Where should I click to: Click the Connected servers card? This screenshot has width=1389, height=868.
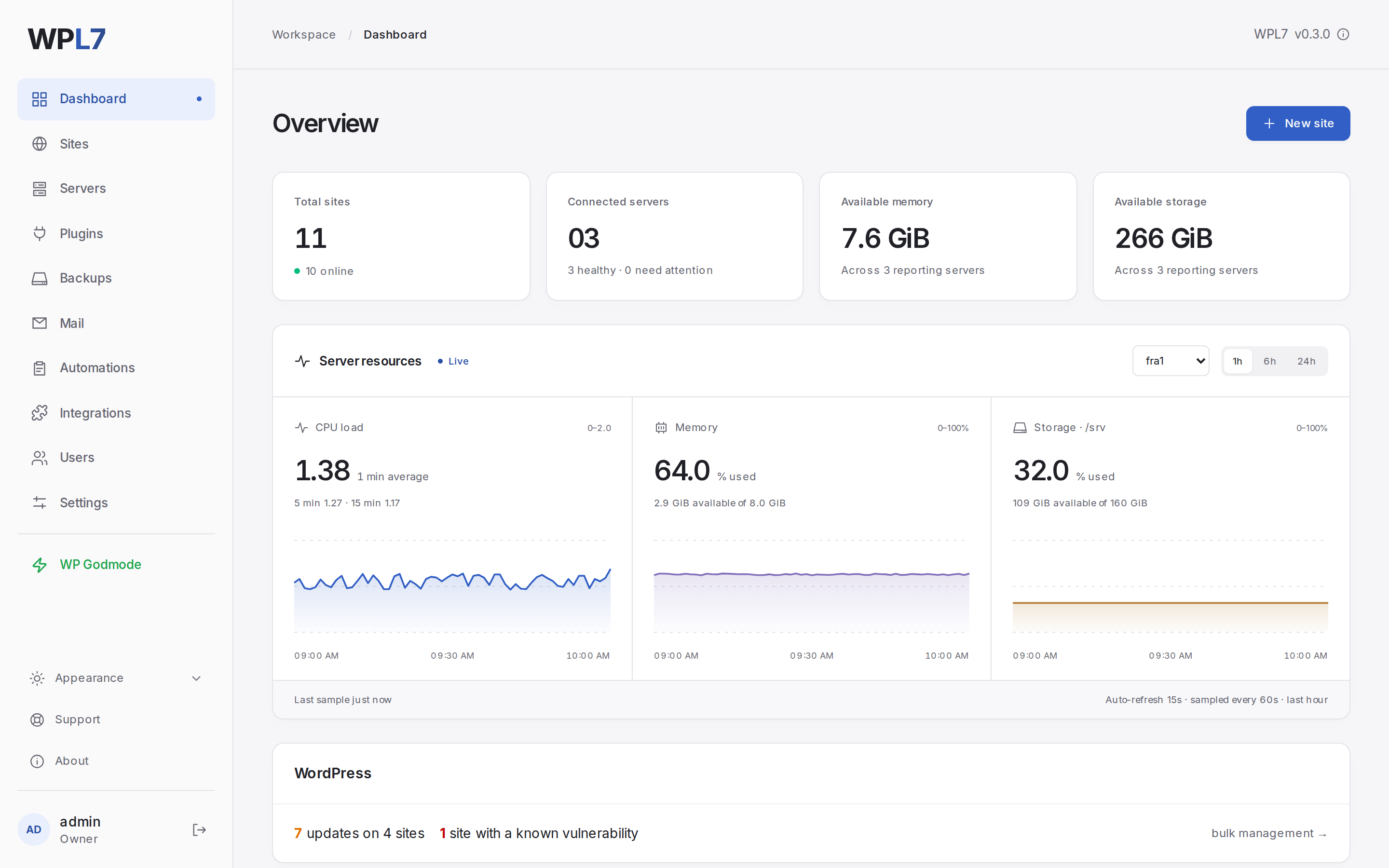point(674,236)
